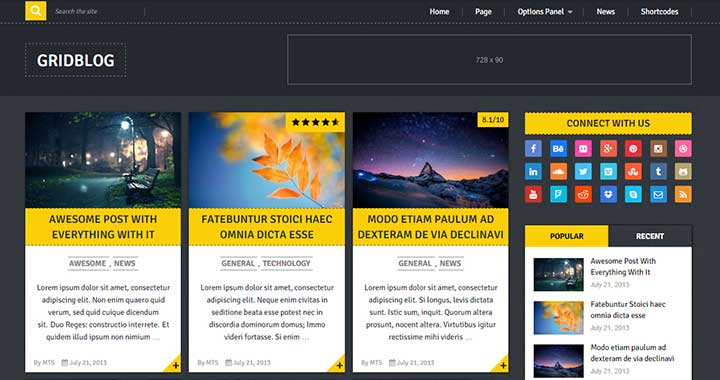Select the AWESOME category tag

pos(88,263)
